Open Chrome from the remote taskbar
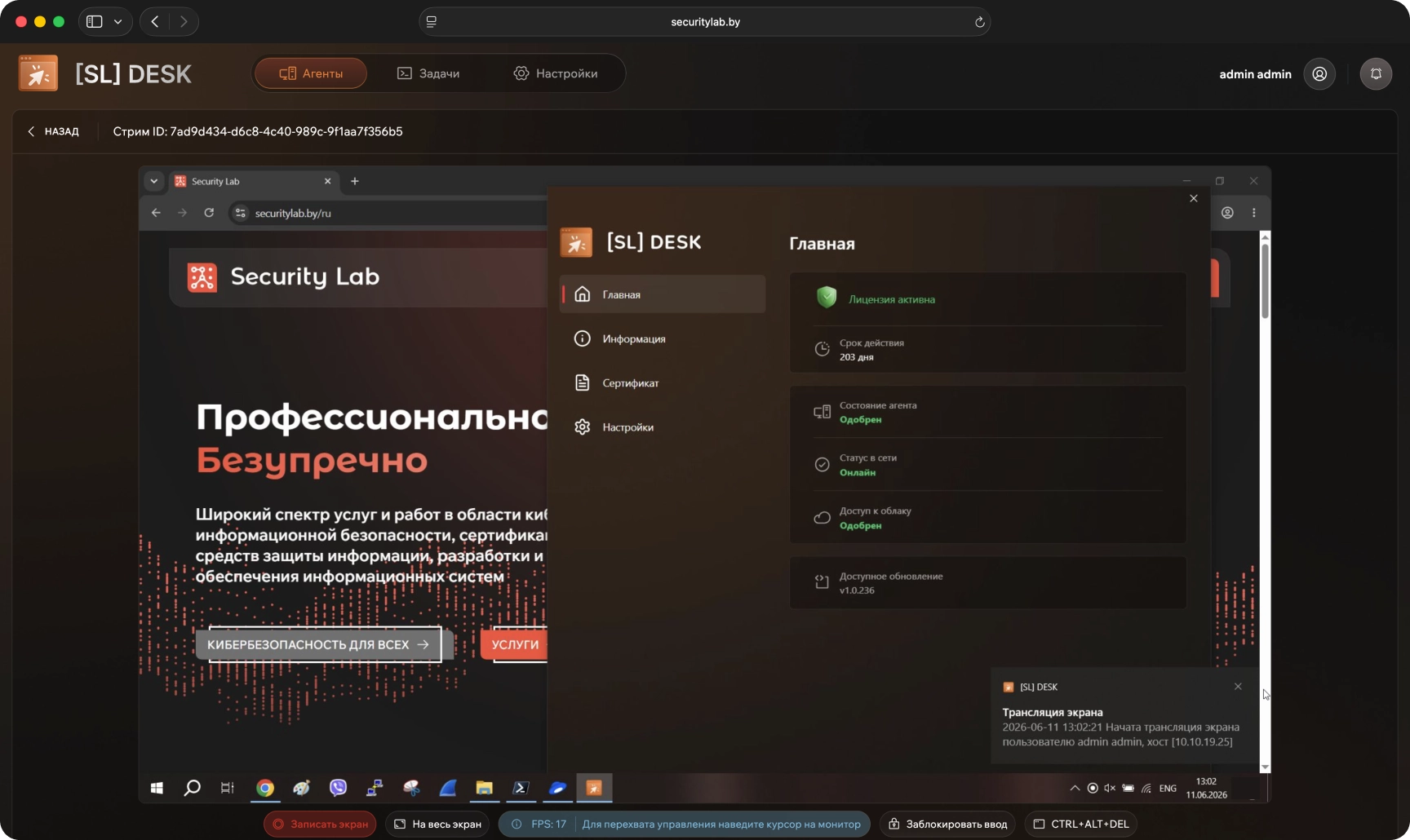This screenshot has height=840, width=1410. tap(264, 788)
